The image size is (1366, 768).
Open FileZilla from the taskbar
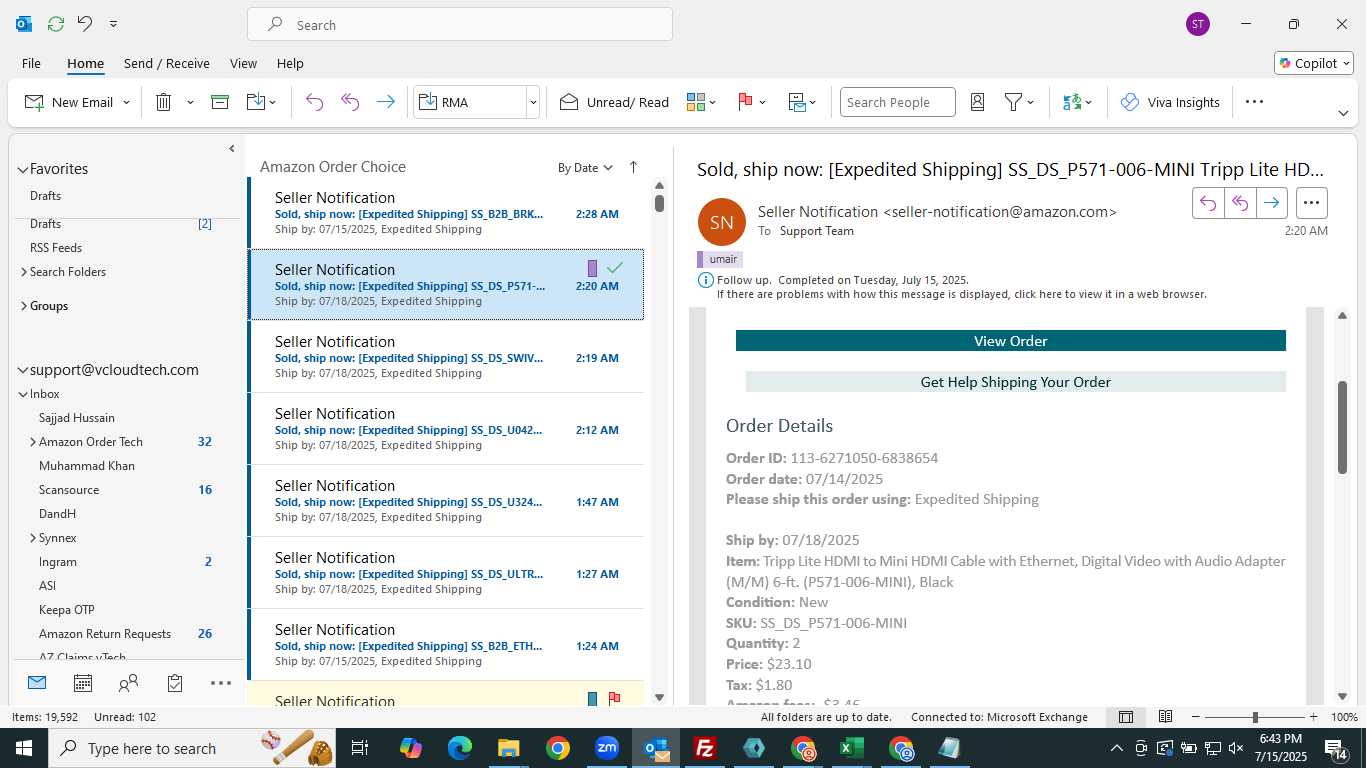(x=705, y=748)
